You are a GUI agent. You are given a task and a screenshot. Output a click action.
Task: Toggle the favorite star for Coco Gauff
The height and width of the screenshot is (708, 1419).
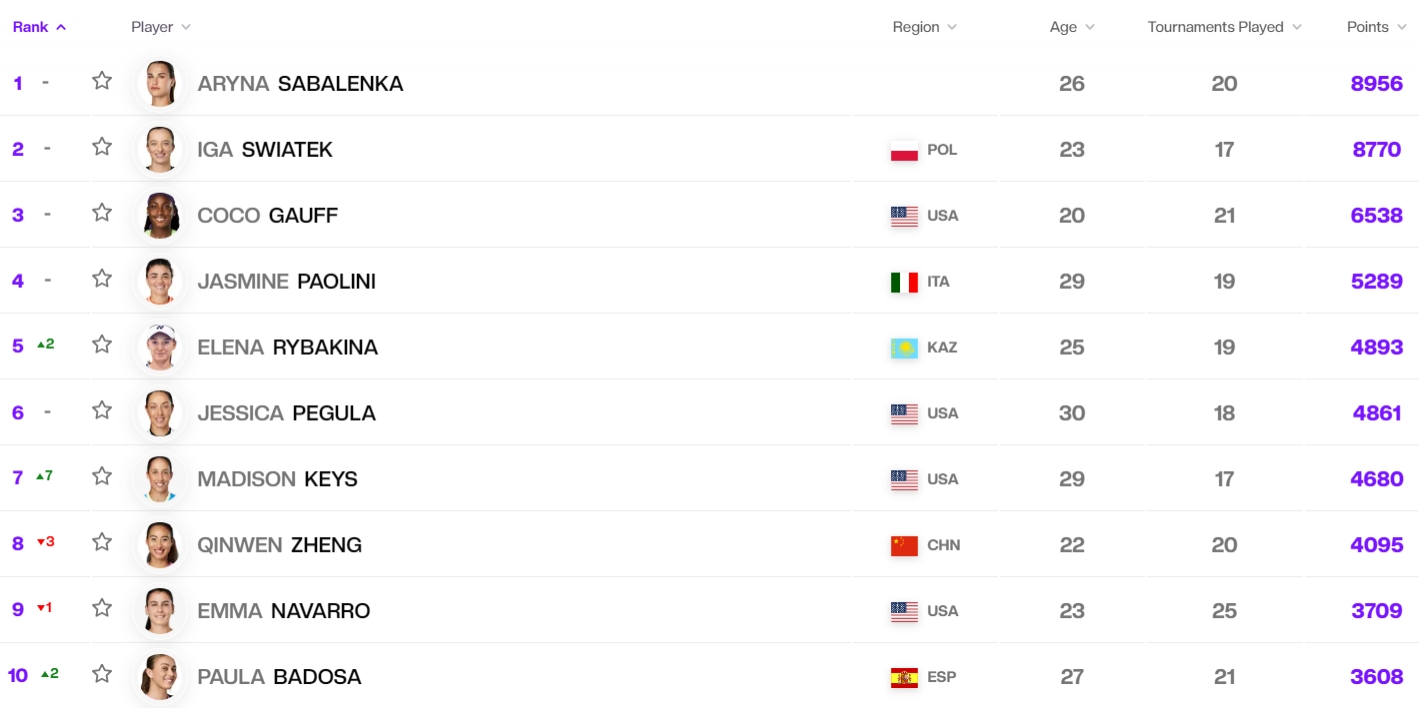coord(102,213)
